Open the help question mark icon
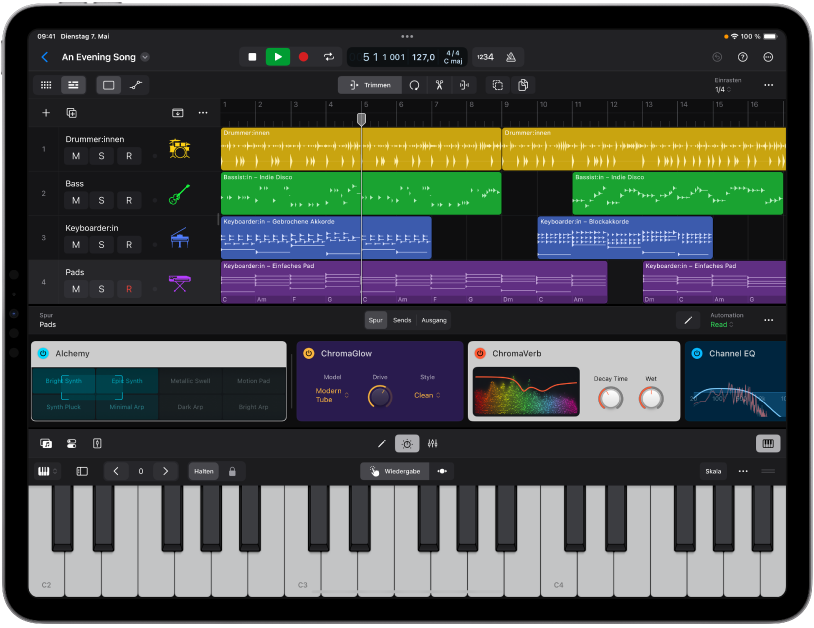The width and height of the screenshot is (814, 628). 742,57
